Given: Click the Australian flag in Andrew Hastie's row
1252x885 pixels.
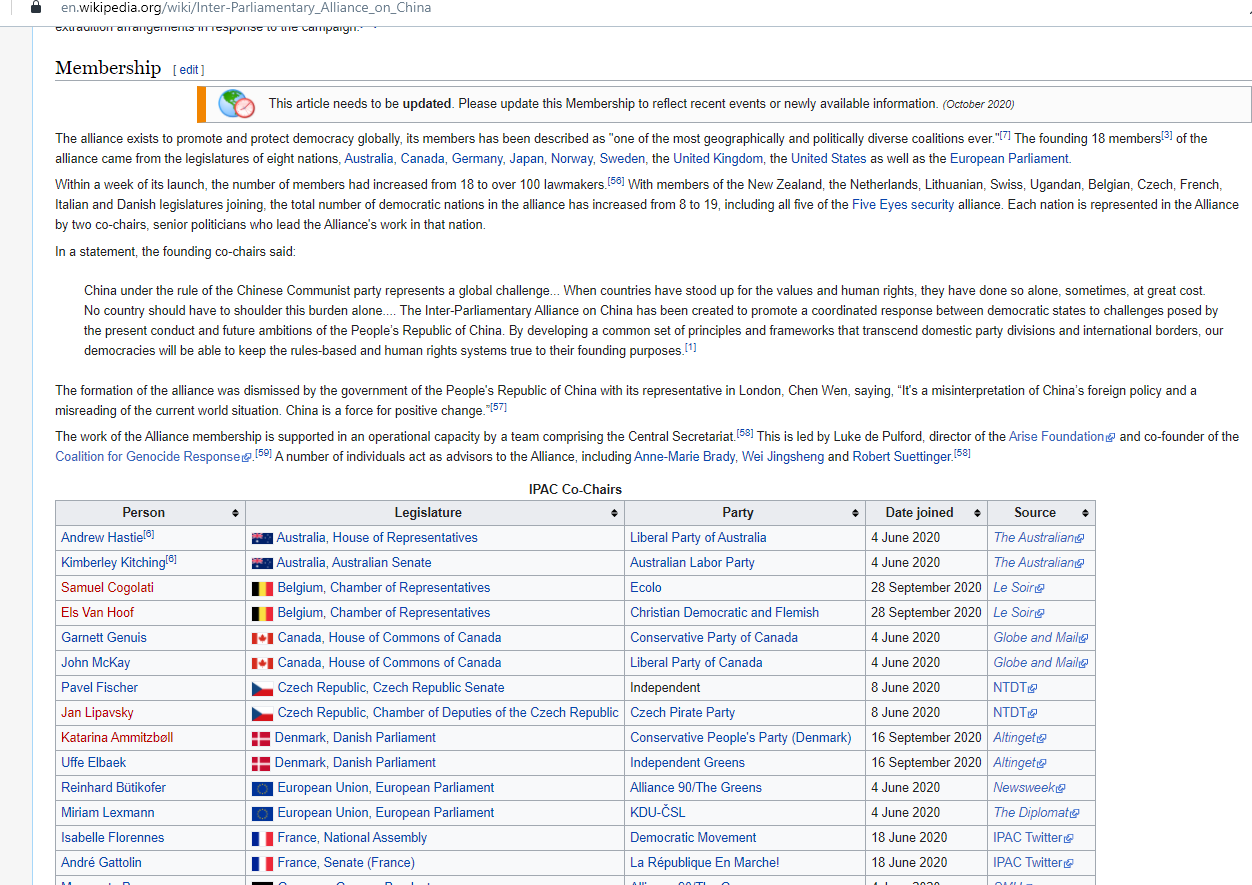Looking at the screenshot, I should pos(262,538).
